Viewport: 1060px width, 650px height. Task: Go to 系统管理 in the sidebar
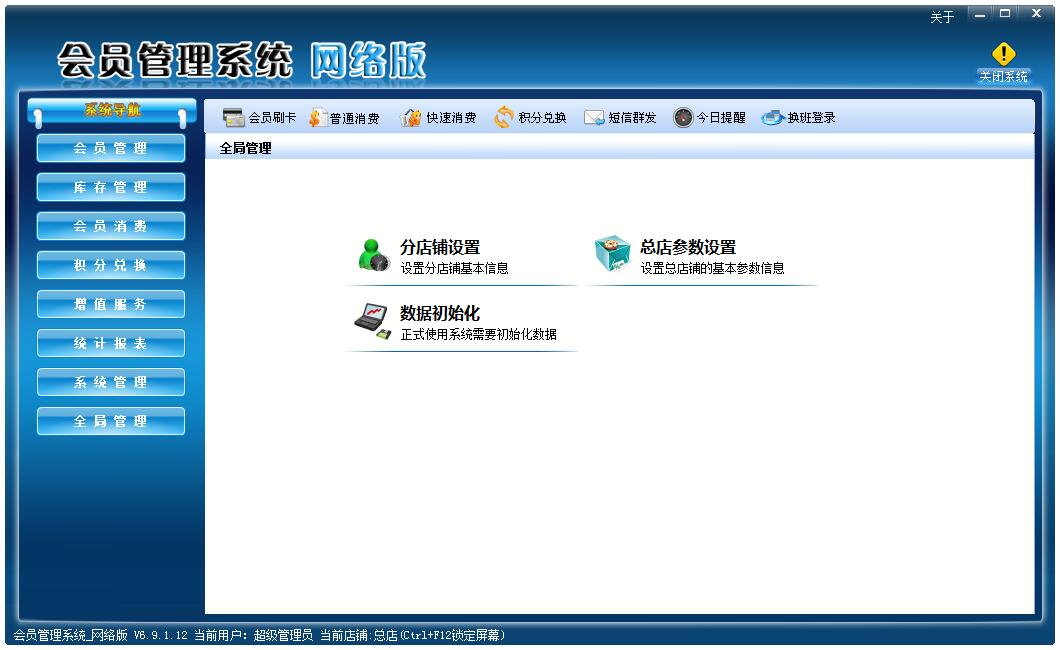(x=111, y=382)
